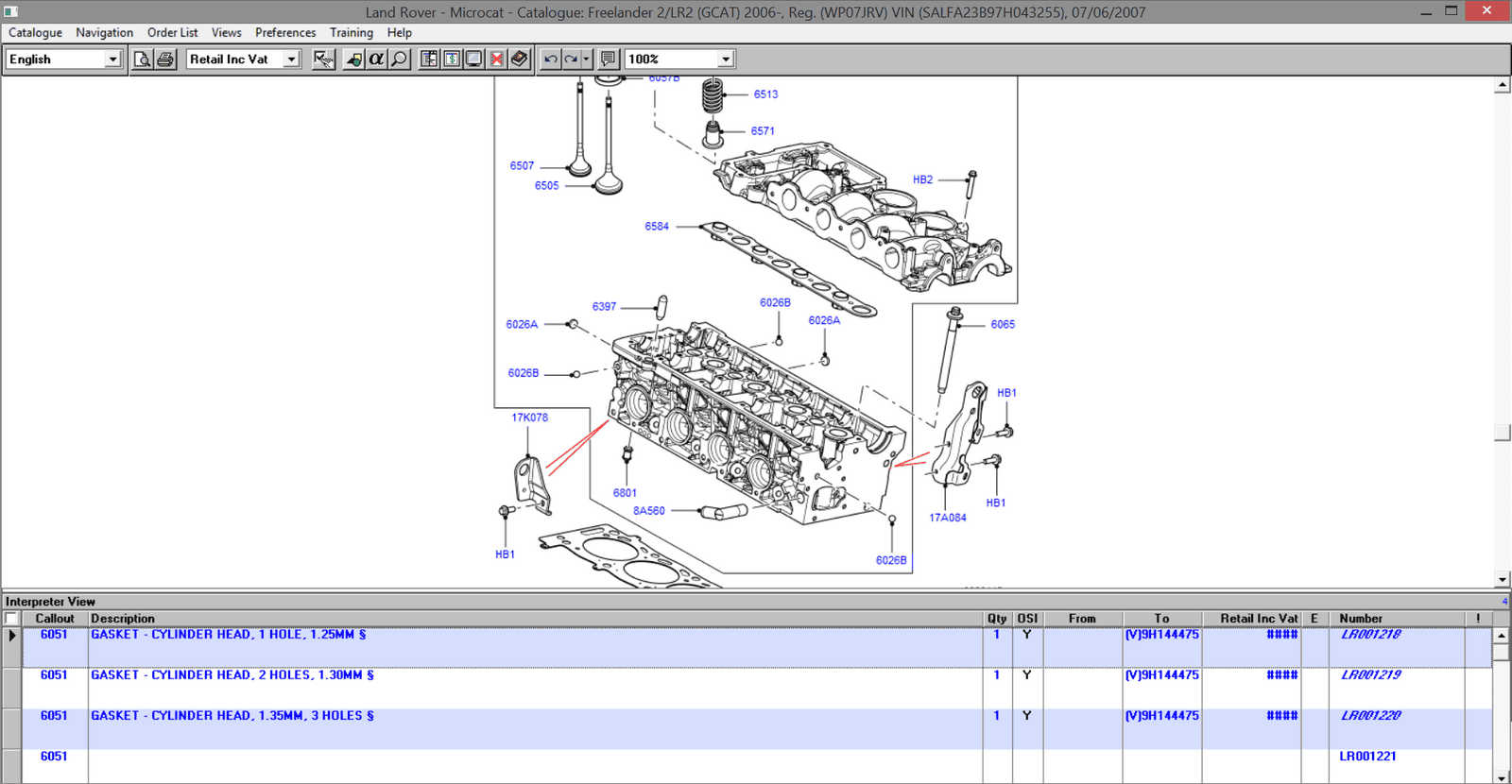Click callout 17A084 bracket label
Viewport: 1512px width, 784px height.
[947, 518]
